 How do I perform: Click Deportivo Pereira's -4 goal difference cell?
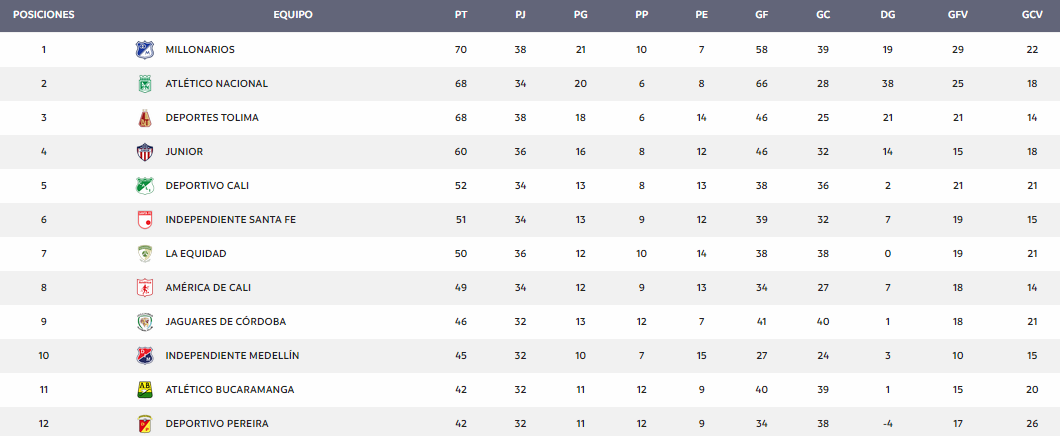click(x=888, y=424)
